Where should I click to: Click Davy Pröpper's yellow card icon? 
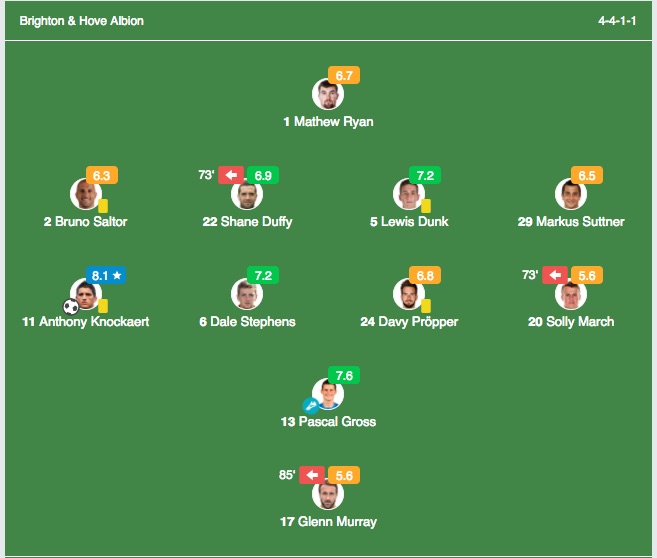(x=426, y=306)
